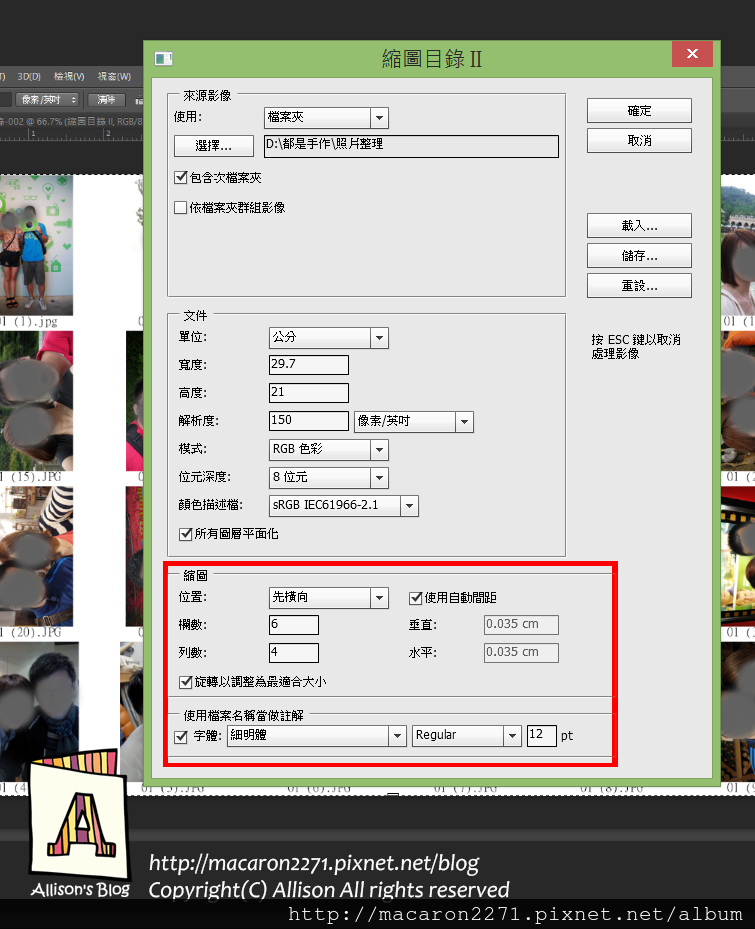
Task: Click the 高度 field showing 21
Action: [x=309, y=393]
